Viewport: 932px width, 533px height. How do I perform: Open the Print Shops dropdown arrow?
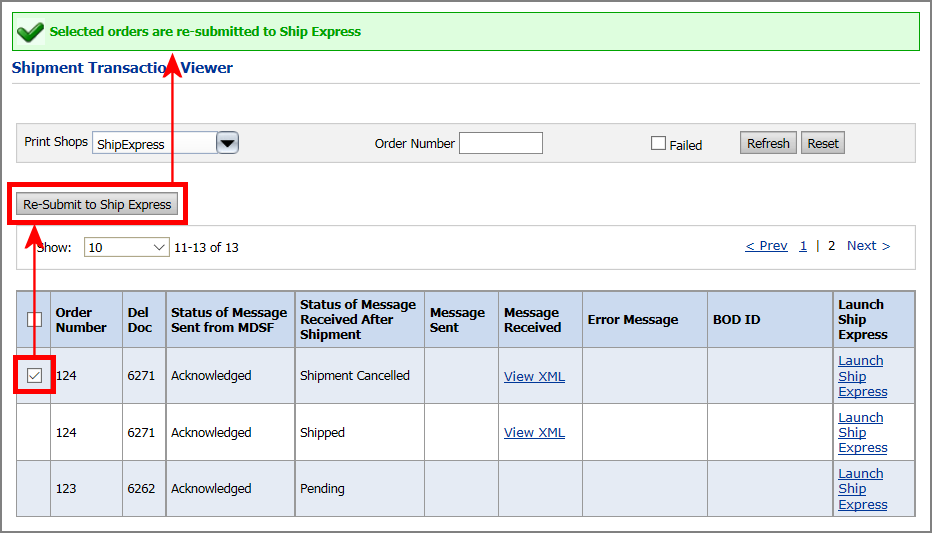[228, 143]
